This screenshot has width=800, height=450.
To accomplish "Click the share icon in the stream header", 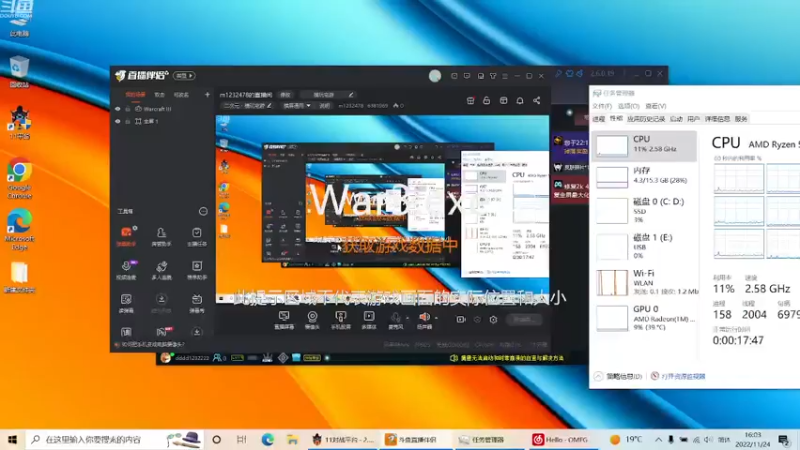I will click(x=536, y=101).
